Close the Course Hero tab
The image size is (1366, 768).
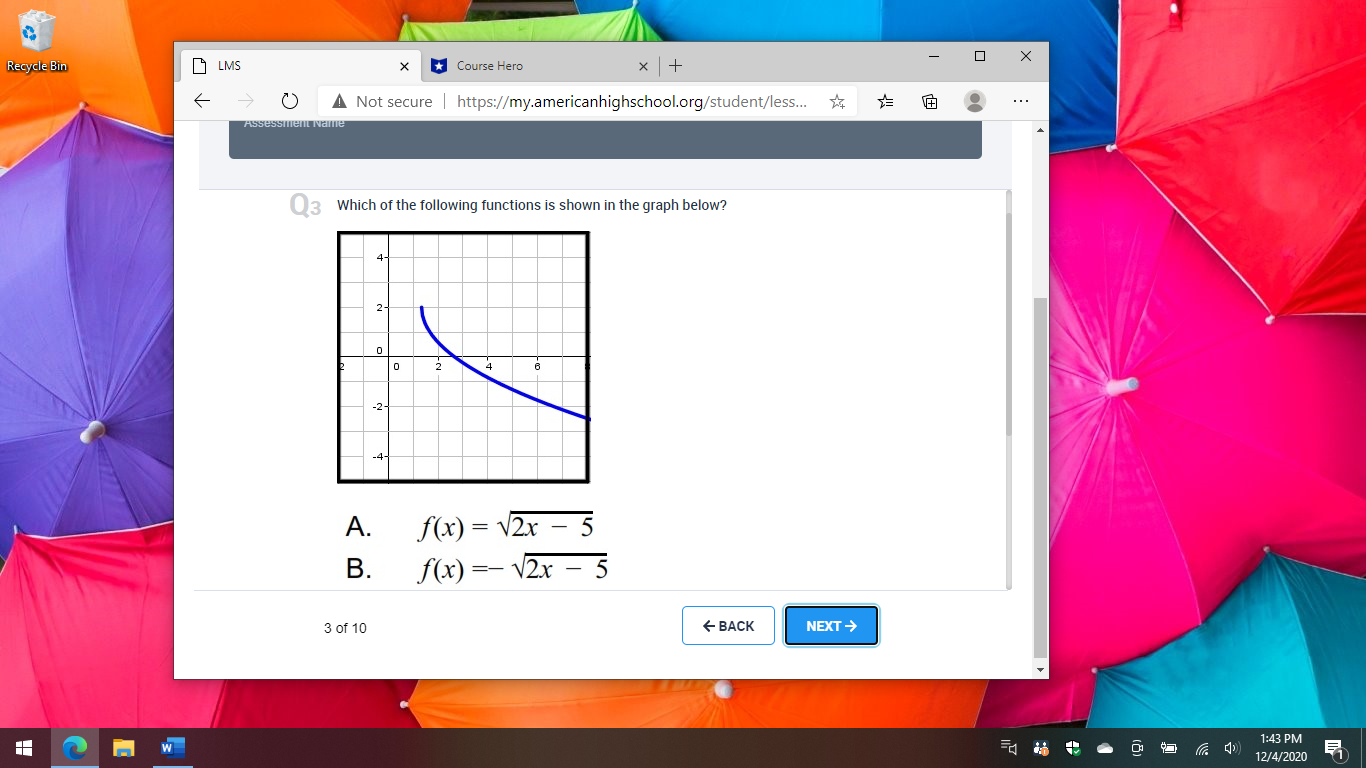coord(643,66)
